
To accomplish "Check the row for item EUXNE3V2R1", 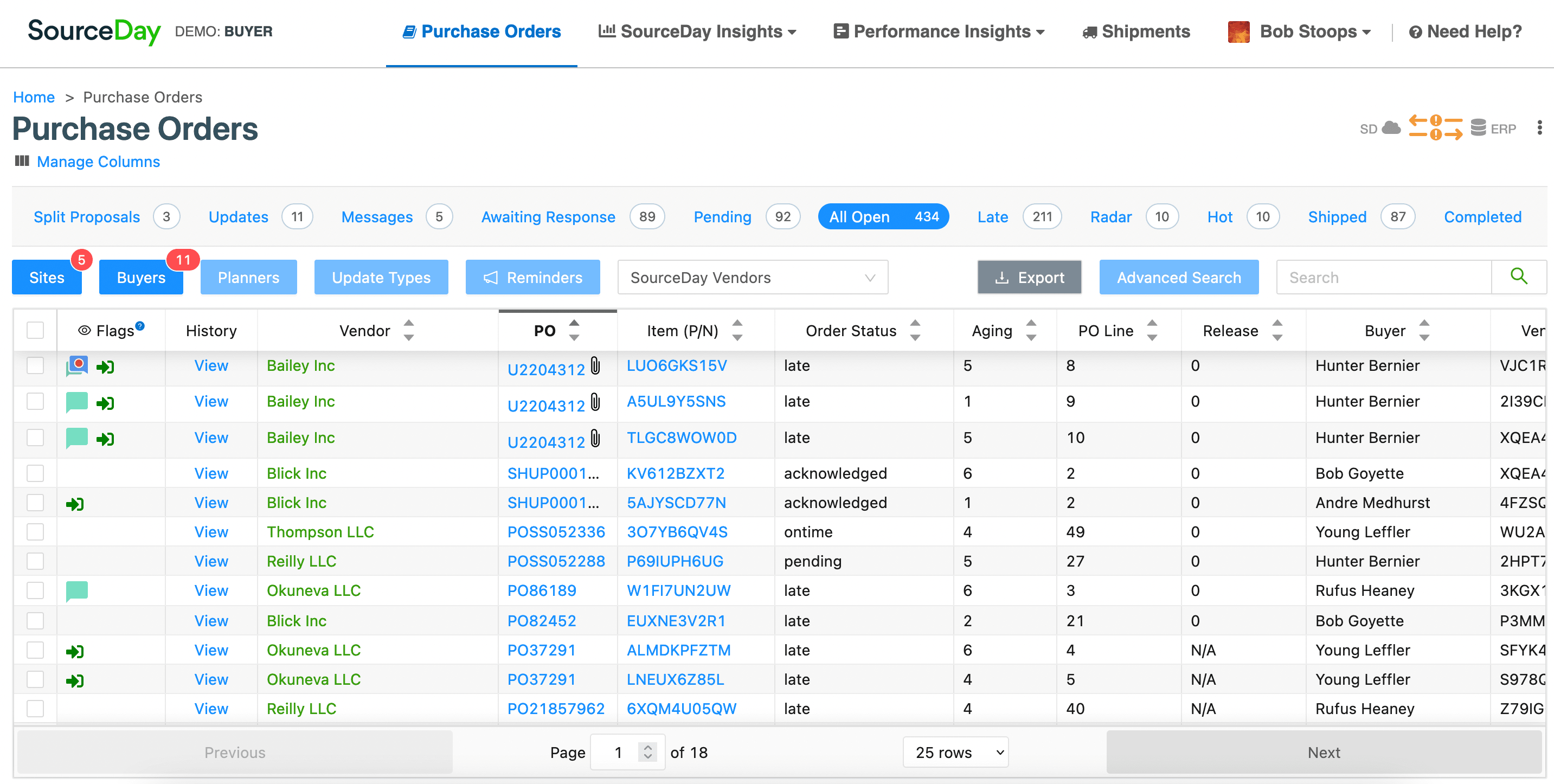I will (x=36, y=621).
